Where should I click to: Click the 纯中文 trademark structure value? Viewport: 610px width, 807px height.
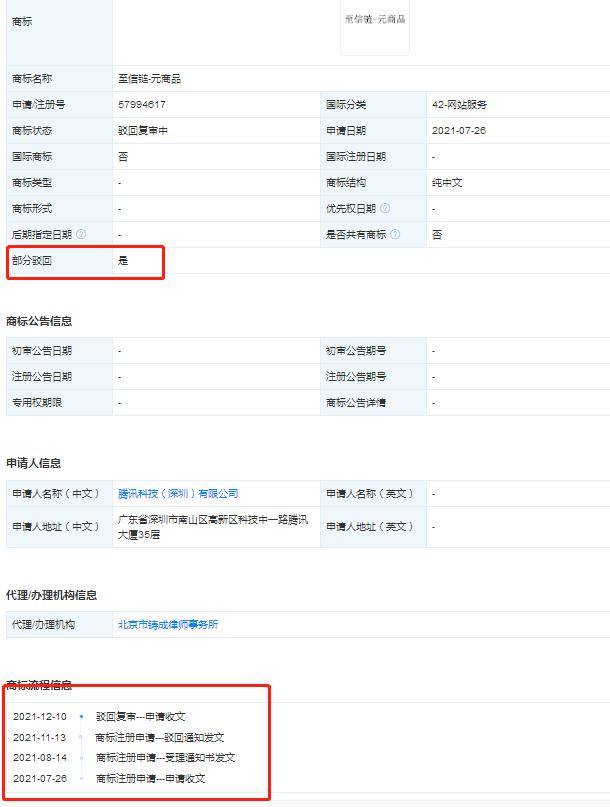coord(447,182)
